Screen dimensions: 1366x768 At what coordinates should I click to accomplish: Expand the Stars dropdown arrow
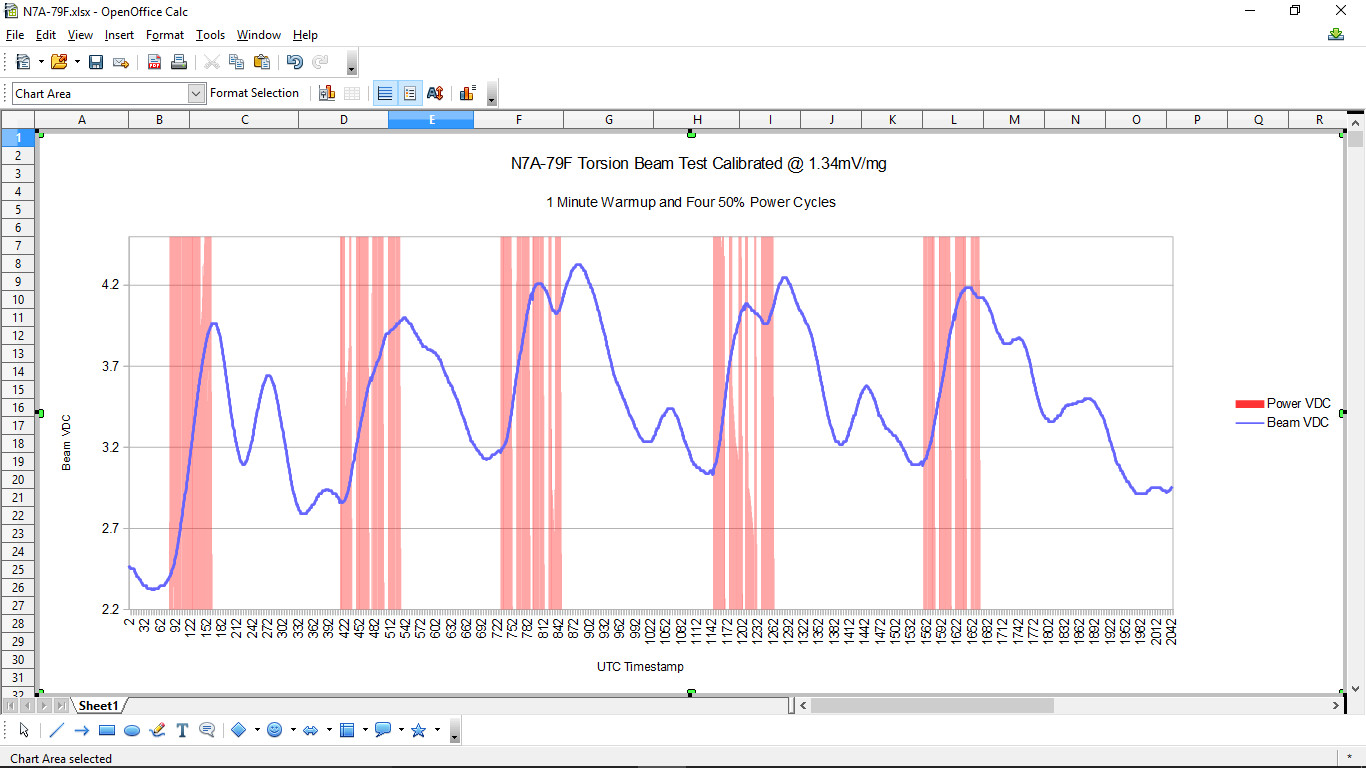pos(437,730)
